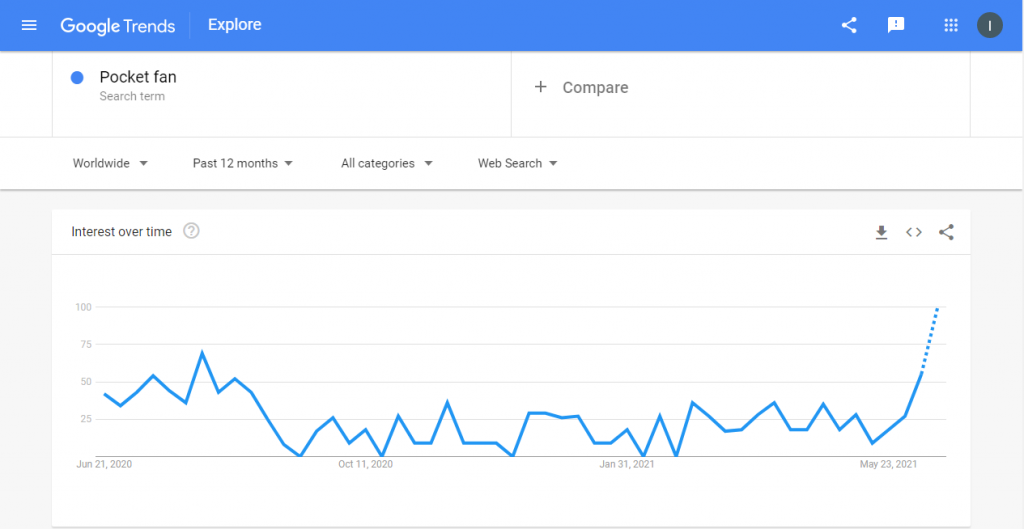Add a Compare search term

(581, 88)
